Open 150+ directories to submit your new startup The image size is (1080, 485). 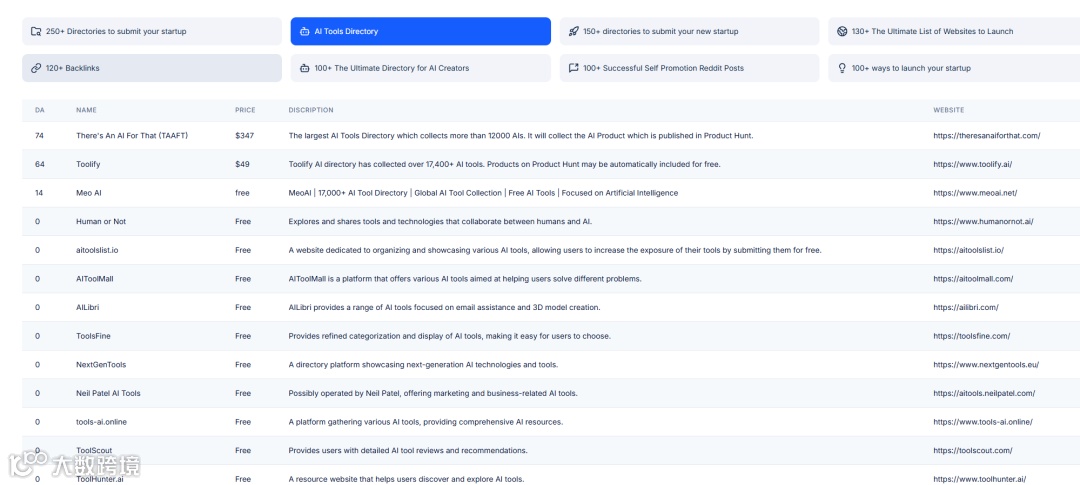(689, 31)
